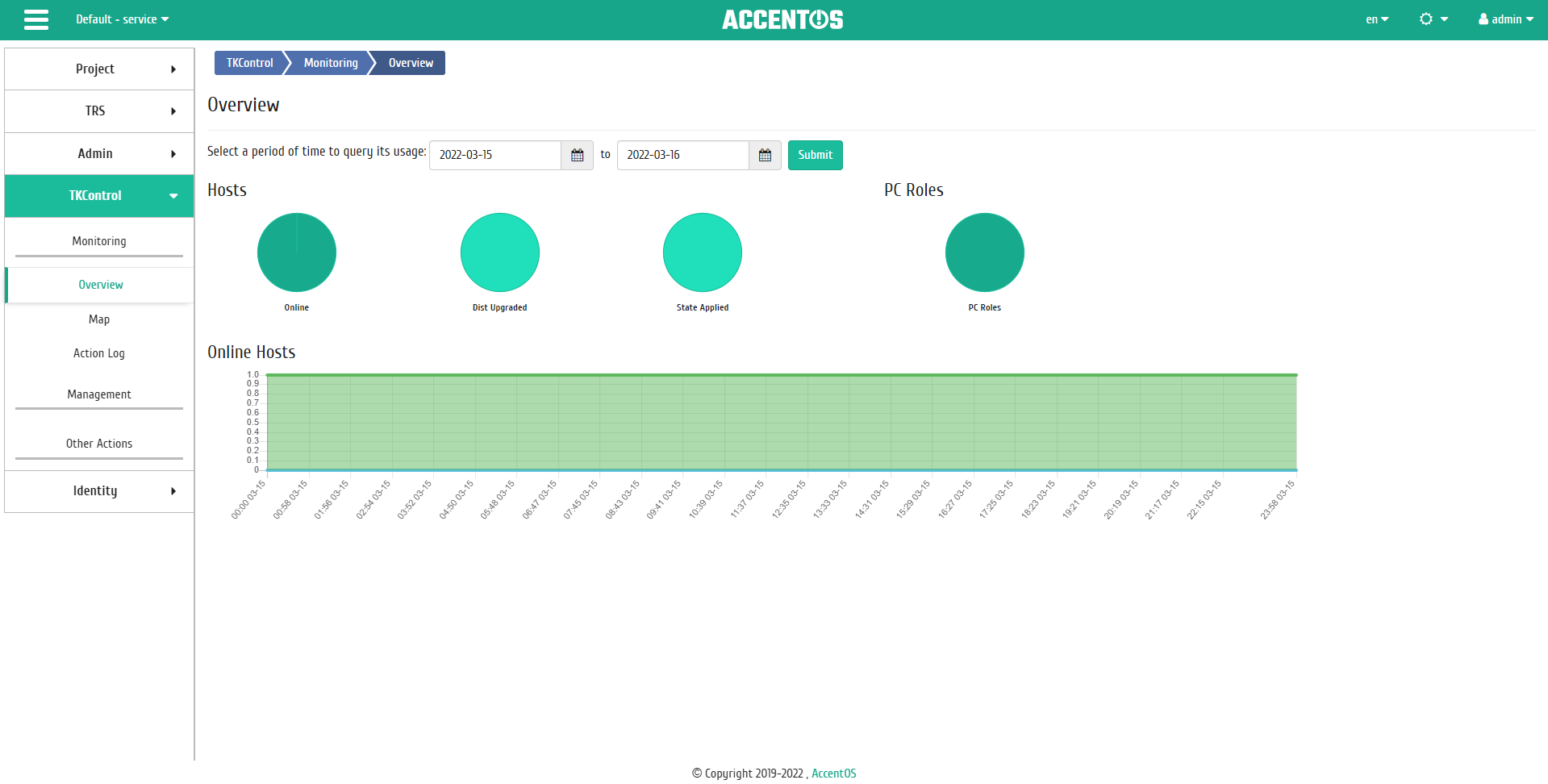
Task: Open the en language dropdown
Action: click(1377, 19)
